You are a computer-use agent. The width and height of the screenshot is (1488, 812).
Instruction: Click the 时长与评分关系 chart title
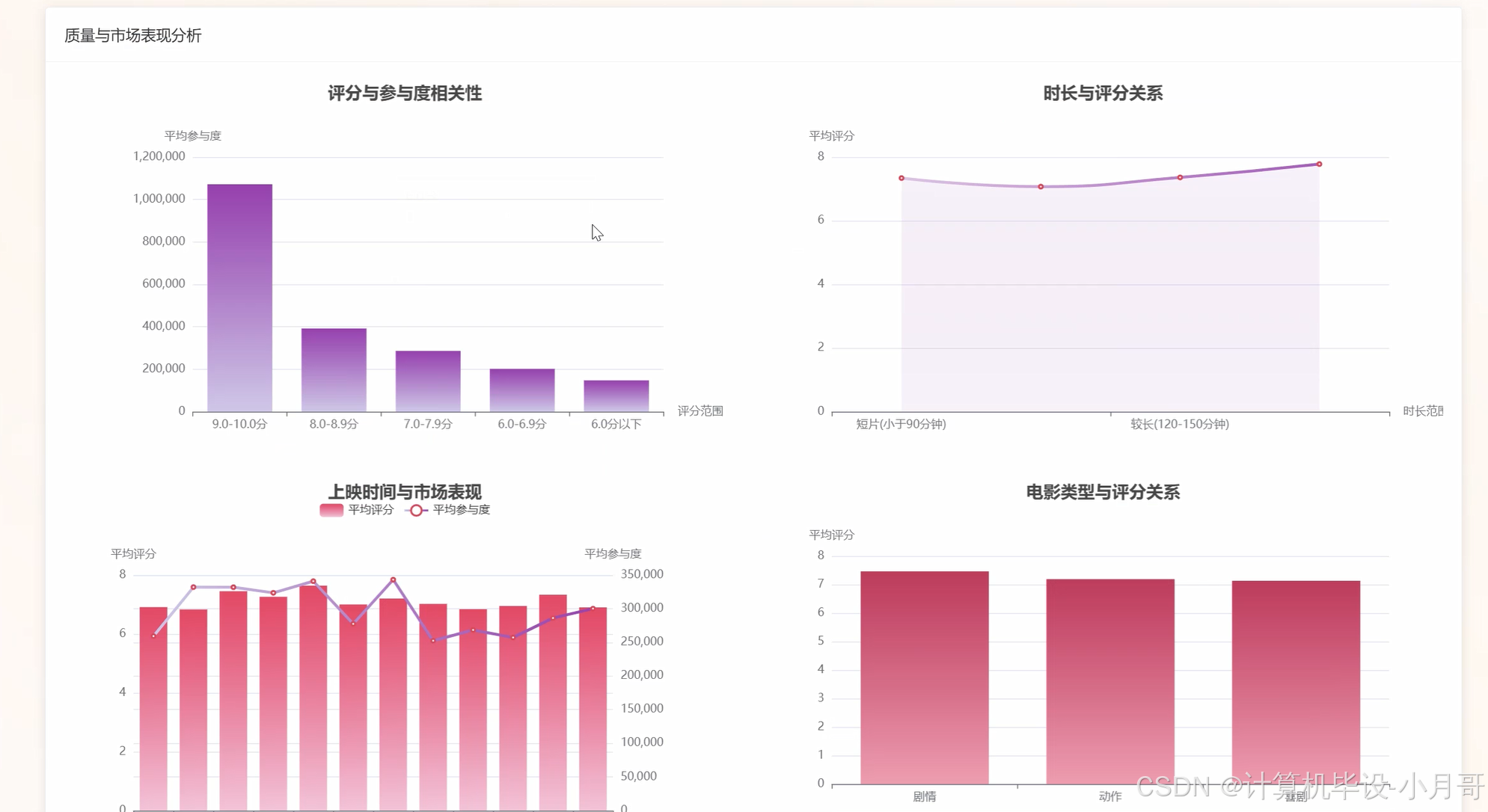coord(1103,93)
